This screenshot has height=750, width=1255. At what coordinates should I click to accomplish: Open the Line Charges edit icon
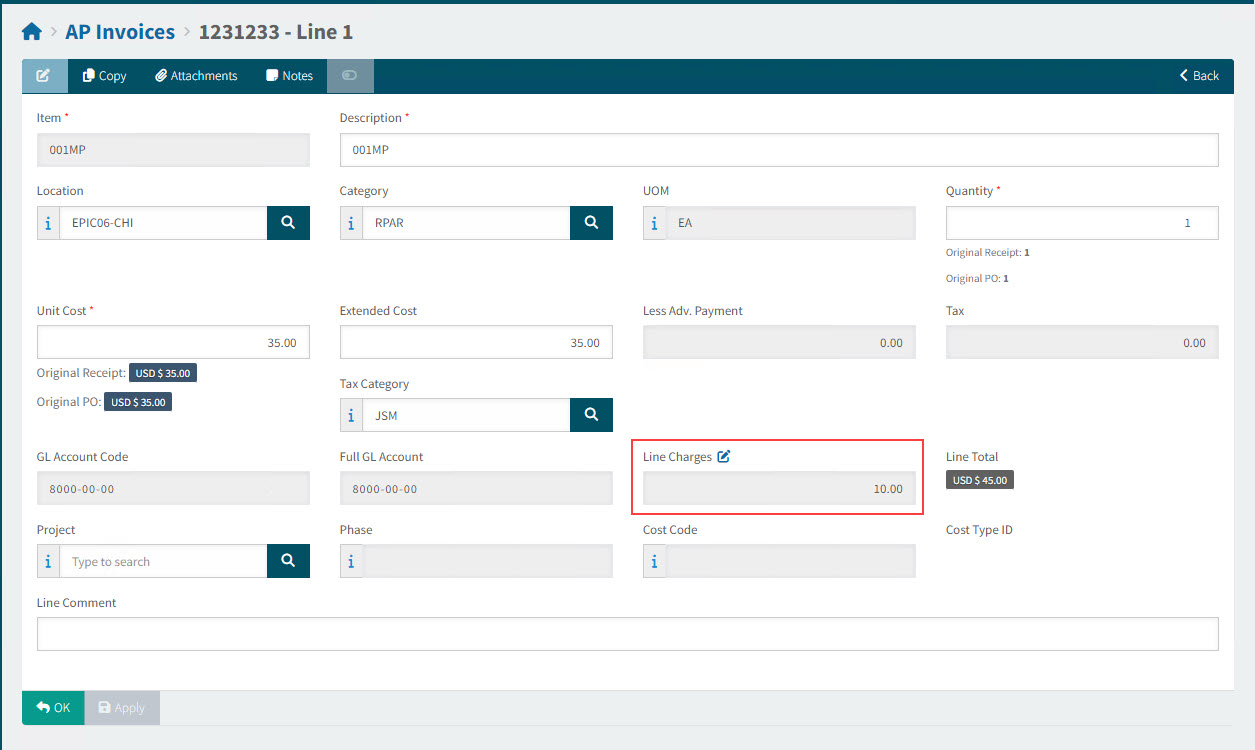(724, 457)
